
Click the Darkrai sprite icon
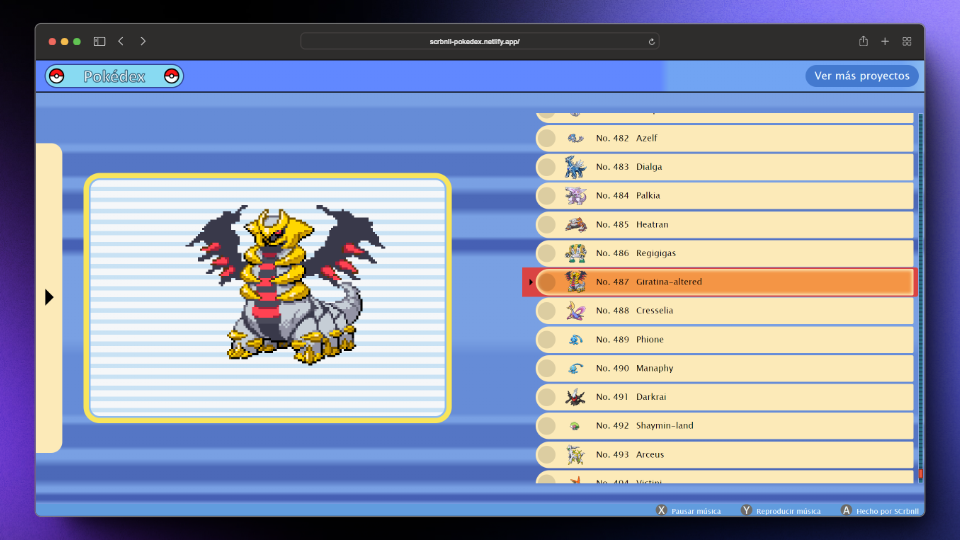coord(575,397)
